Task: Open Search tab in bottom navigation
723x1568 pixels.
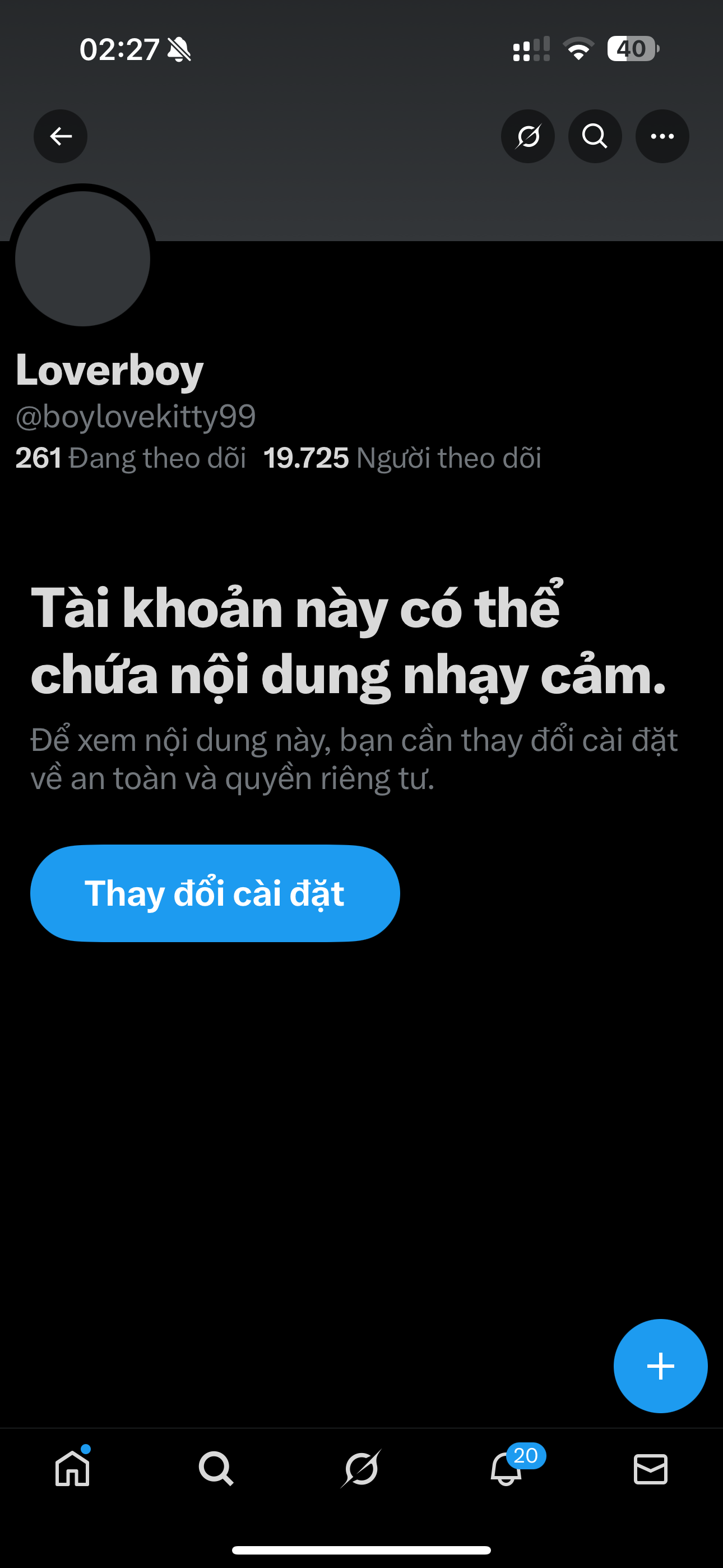Action: tap(216, 1468)
